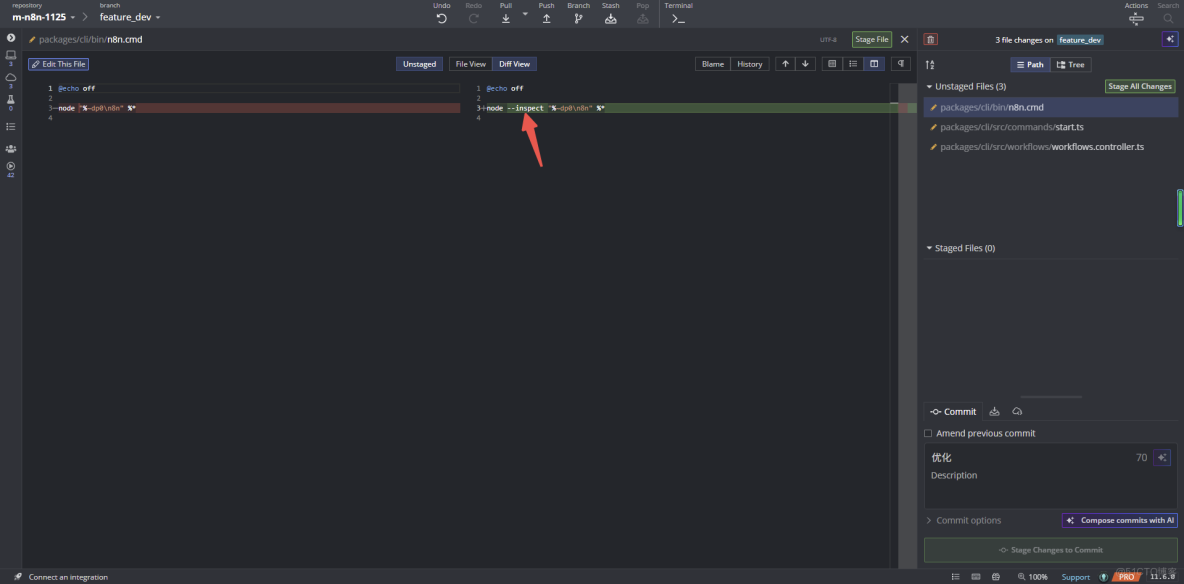Open the Terminal from toolbar

(x=678, y=19)
